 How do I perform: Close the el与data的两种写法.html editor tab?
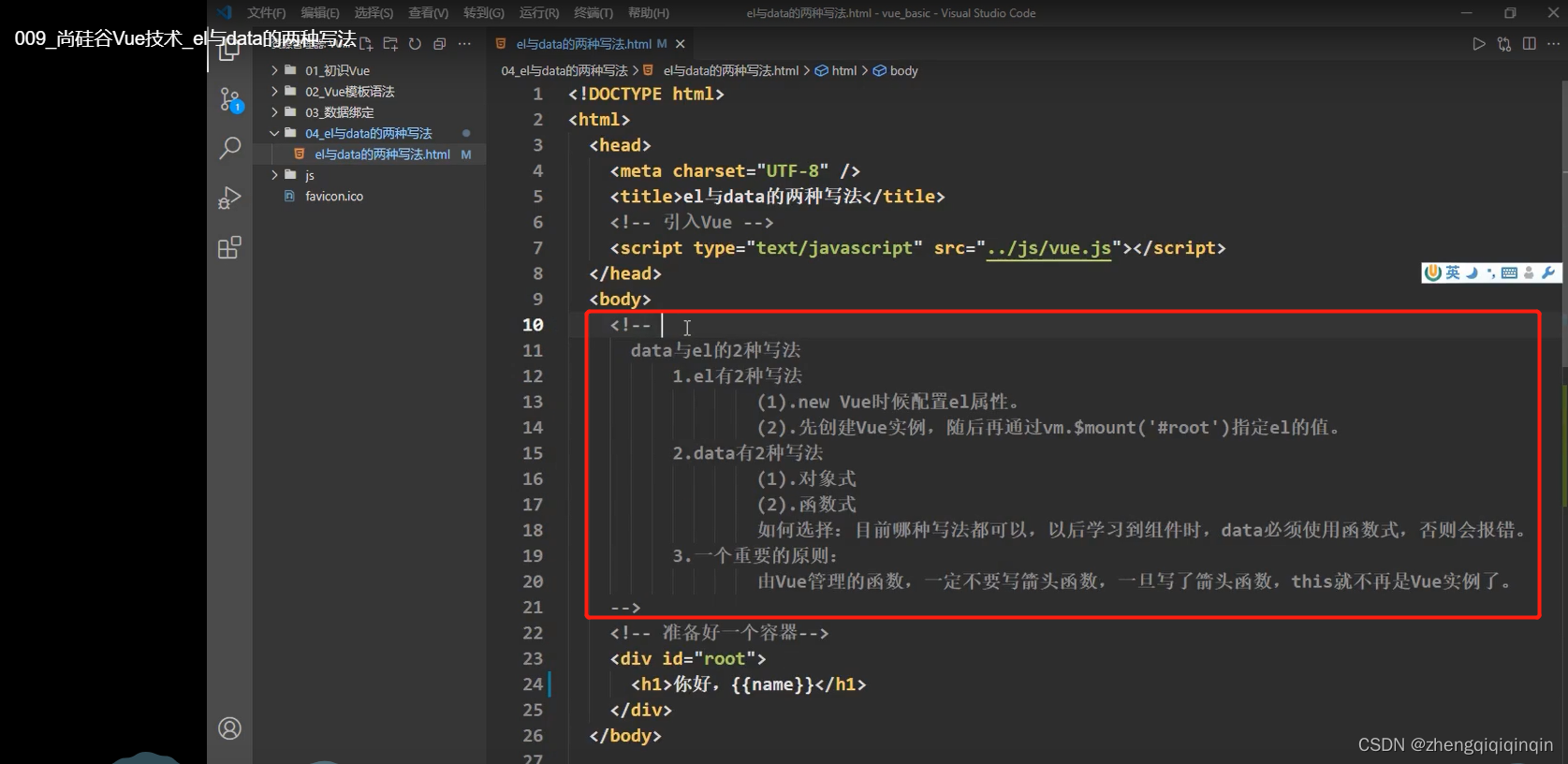pyautogui.click(x=681, y=44)
